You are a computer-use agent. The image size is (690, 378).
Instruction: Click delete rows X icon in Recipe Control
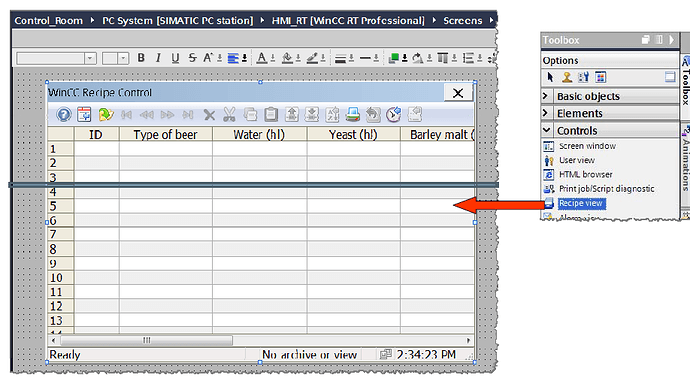tap(209, 115)
